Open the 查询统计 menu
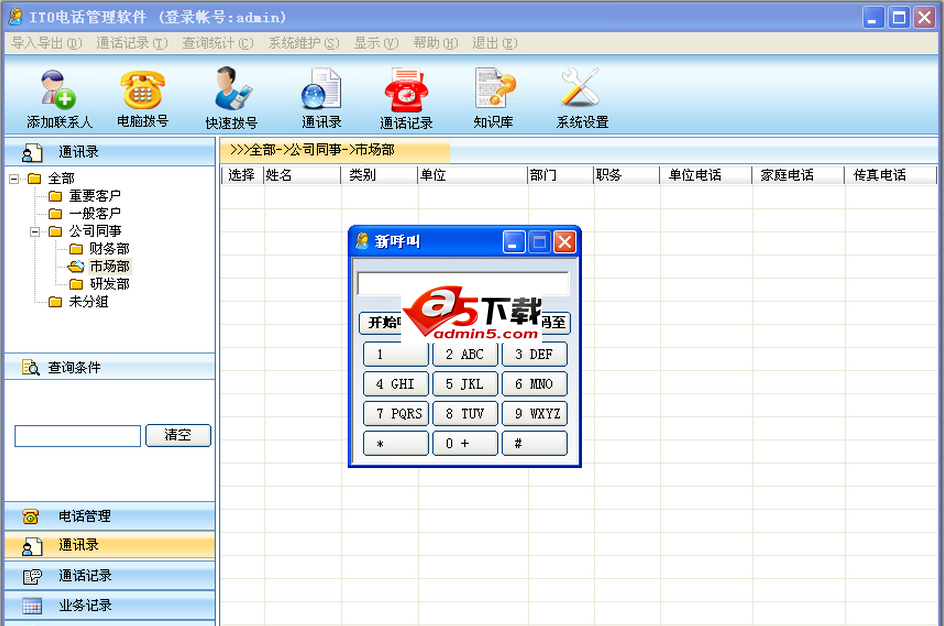The height and width of the screenshot is (626, 944). [217, 43]
